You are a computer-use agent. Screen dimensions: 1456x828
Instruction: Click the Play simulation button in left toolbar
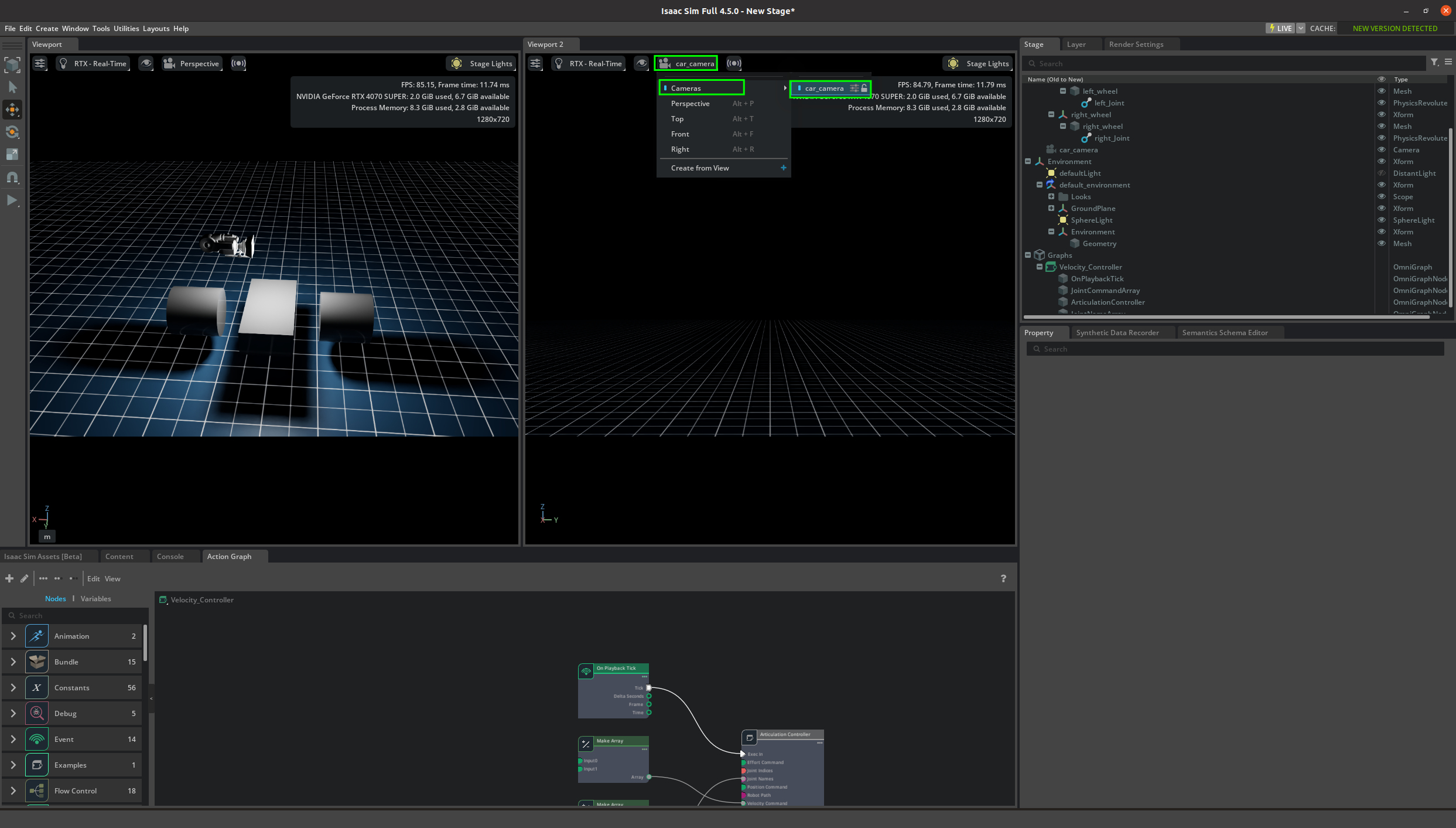click(x=12, y=200)
